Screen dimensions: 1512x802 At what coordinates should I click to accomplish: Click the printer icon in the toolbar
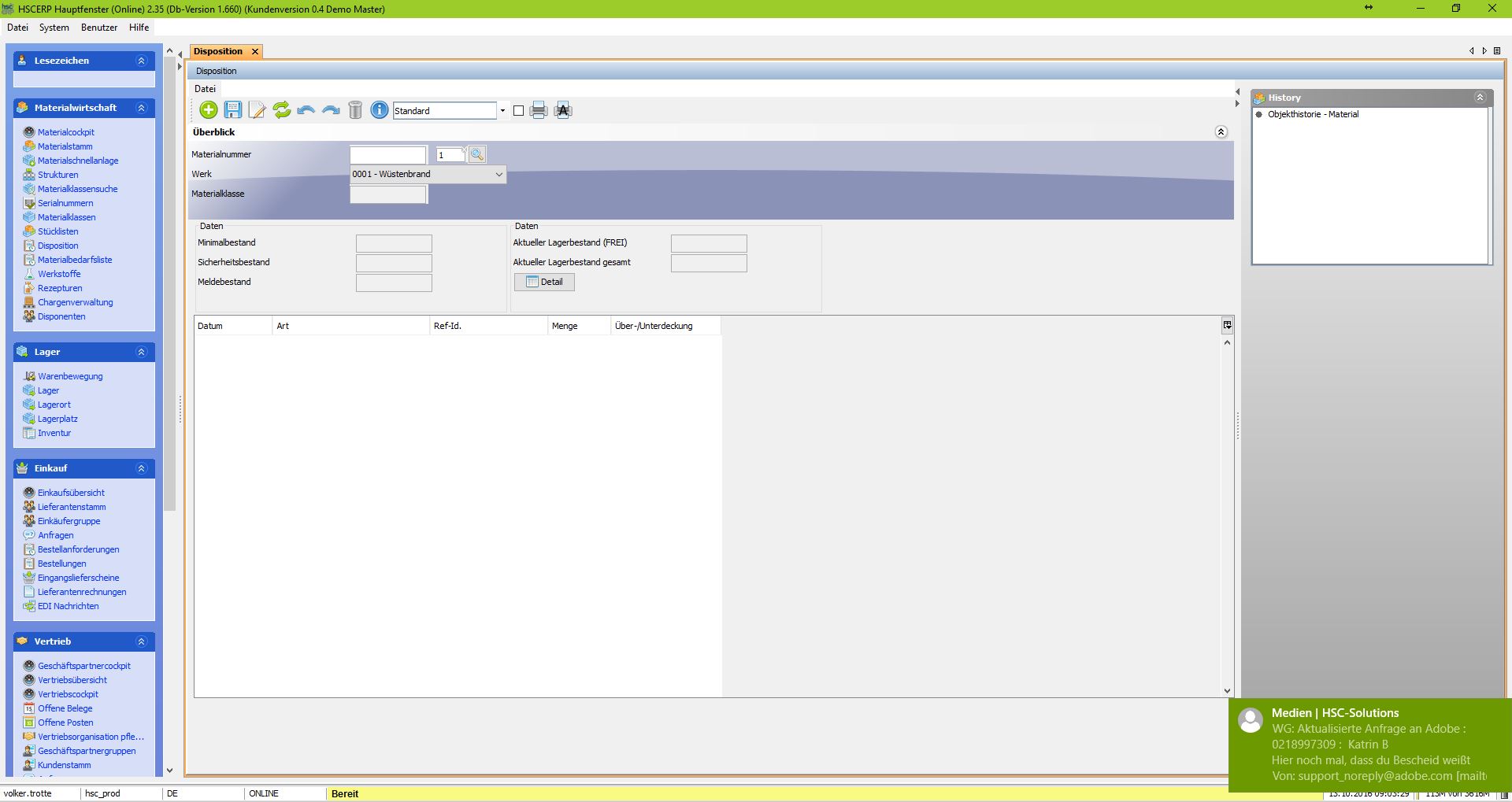point(539,110)
